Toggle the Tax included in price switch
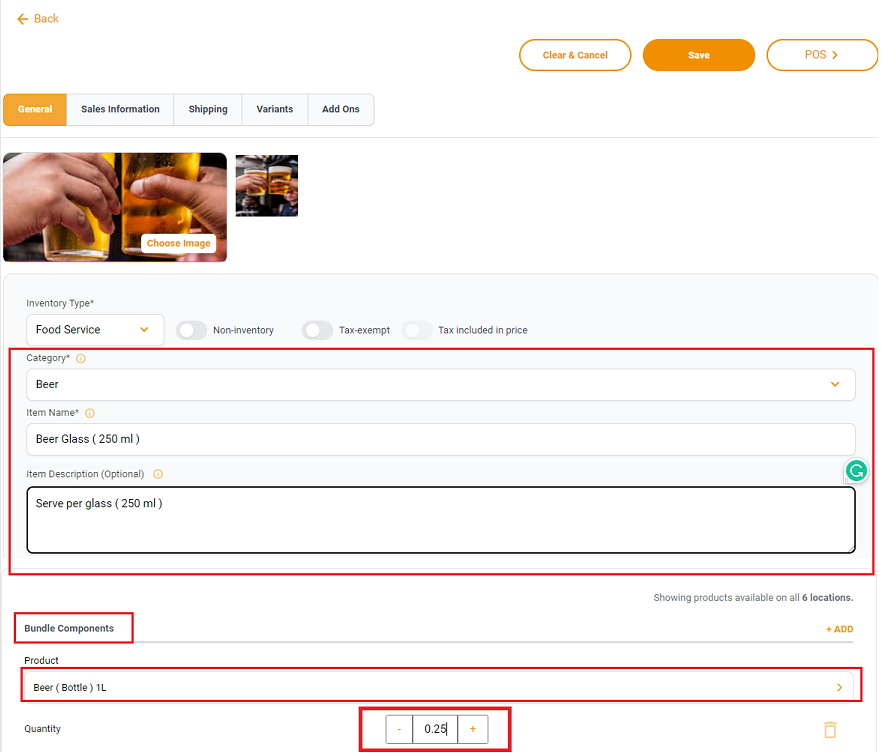The image size is (885, 753). [417, 331]
